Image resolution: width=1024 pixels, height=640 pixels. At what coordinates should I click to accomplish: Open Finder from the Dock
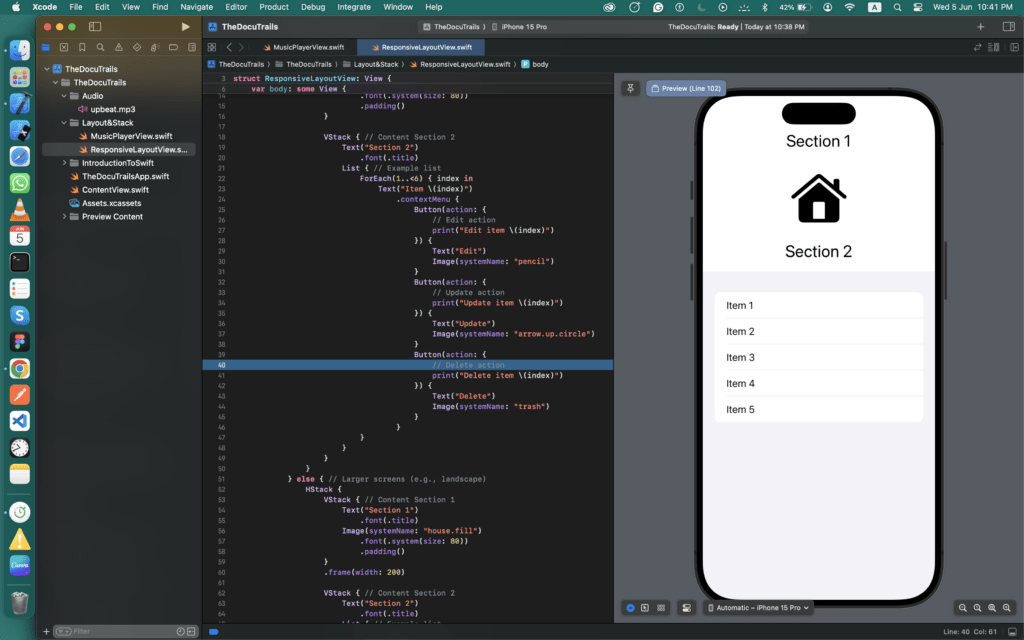(x=20, y=50)
